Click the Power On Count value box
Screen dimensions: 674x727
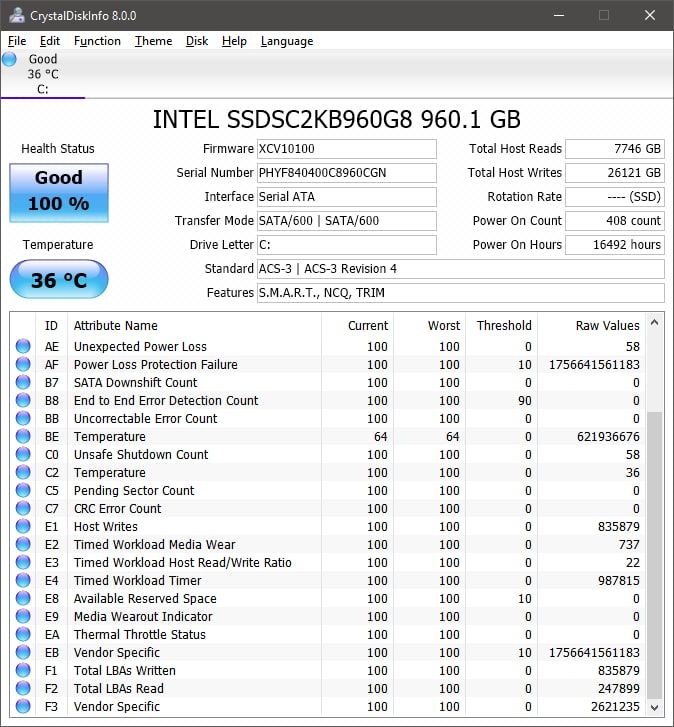[x=615, y=221]
